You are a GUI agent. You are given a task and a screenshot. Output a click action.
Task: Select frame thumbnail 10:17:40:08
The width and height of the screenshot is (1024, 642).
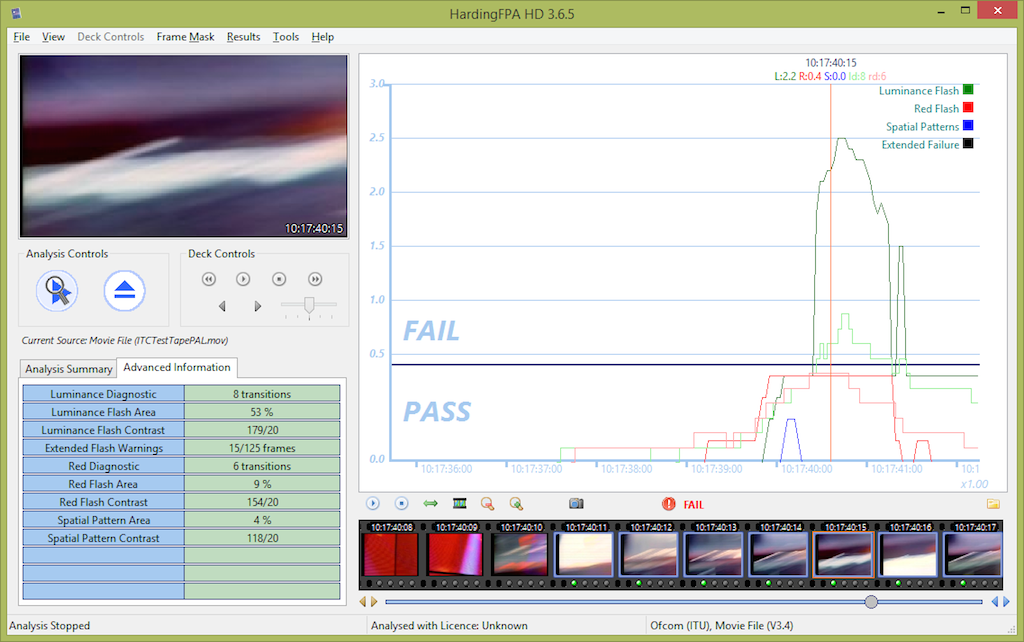click(391, 554)
